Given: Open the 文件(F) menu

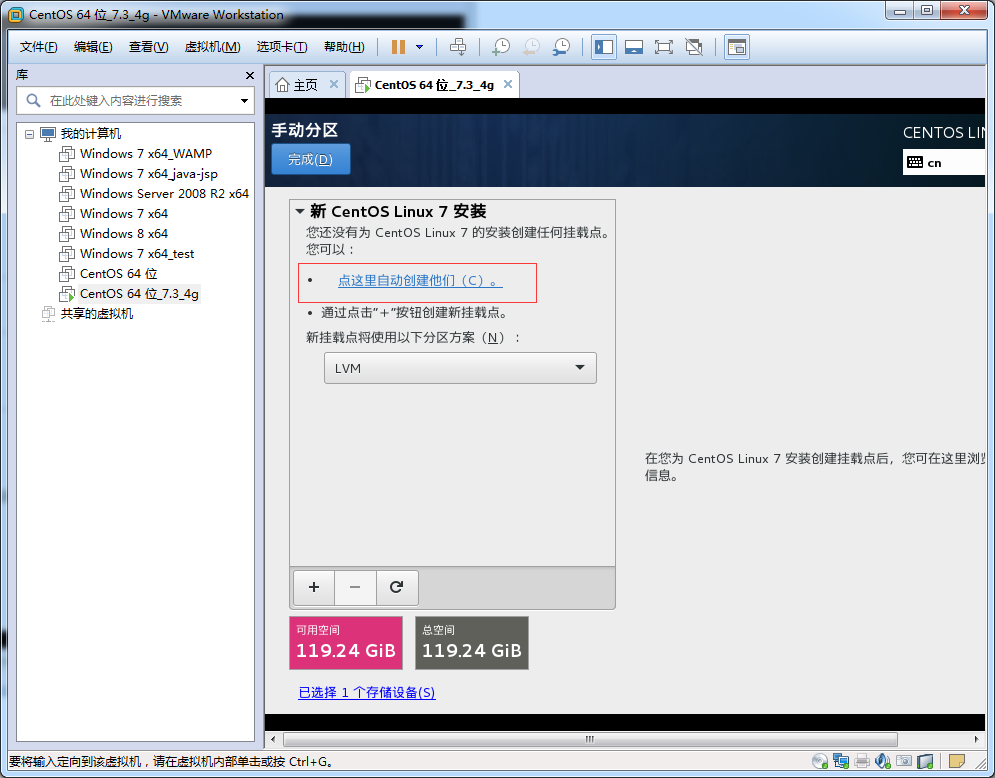Looking at the screenshot, I should click(39, 47).
